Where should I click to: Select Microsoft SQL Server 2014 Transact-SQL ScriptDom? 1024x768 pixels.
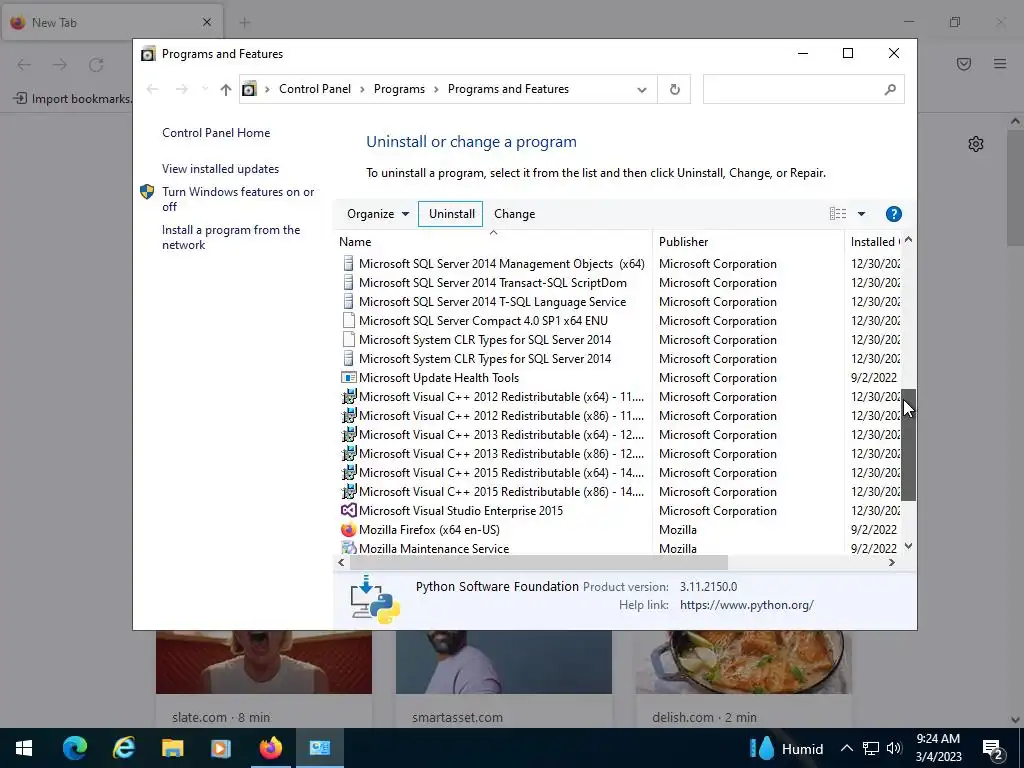[492, 283]
